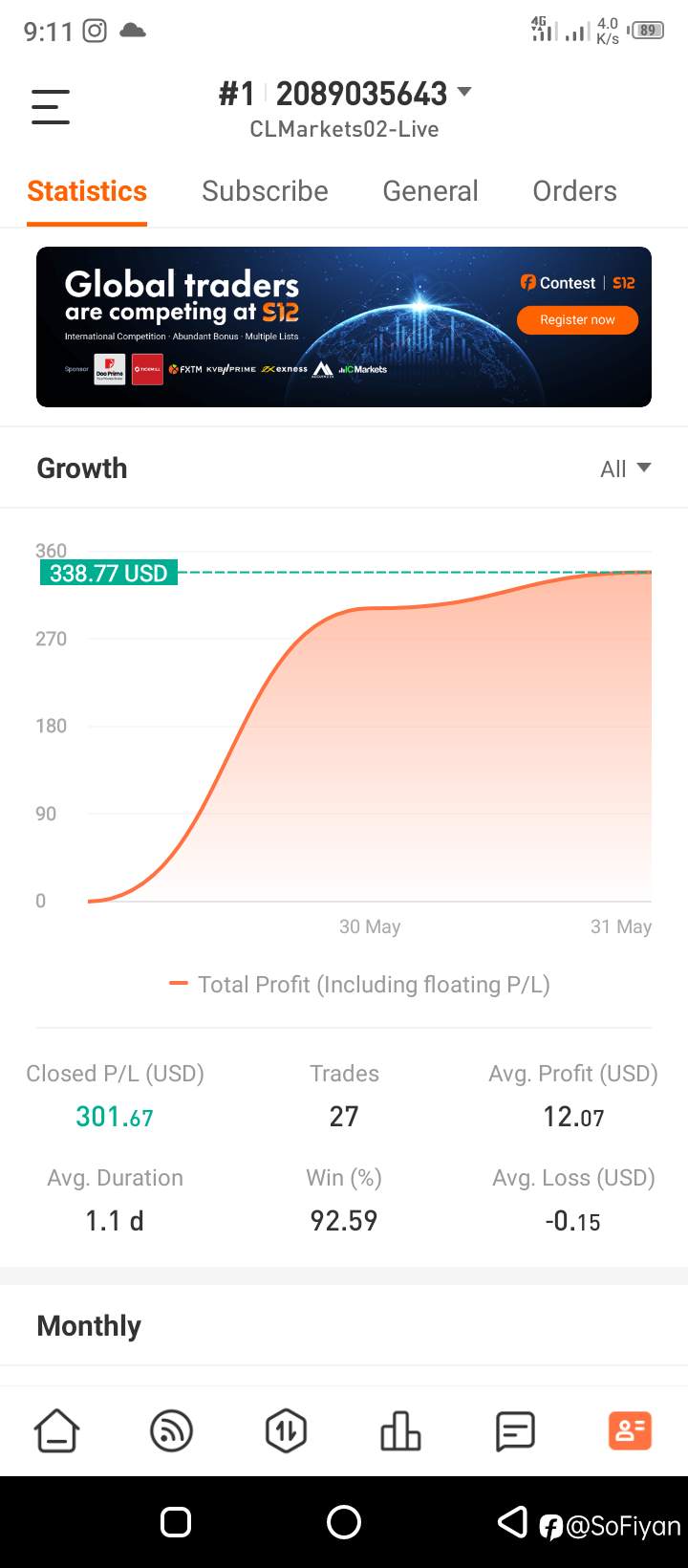Open the Global traders S12 banner
The height and width of the screenshot is (1568, 688).
coord(344,327)
